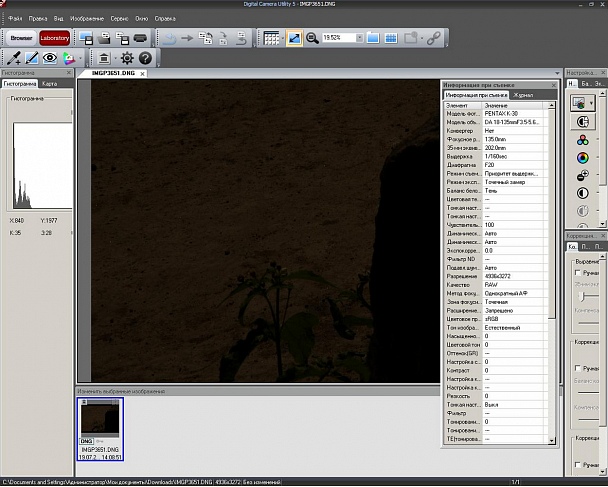
Task: Click the batch save icon beside the printer
Action: click(x=122, y=38)
